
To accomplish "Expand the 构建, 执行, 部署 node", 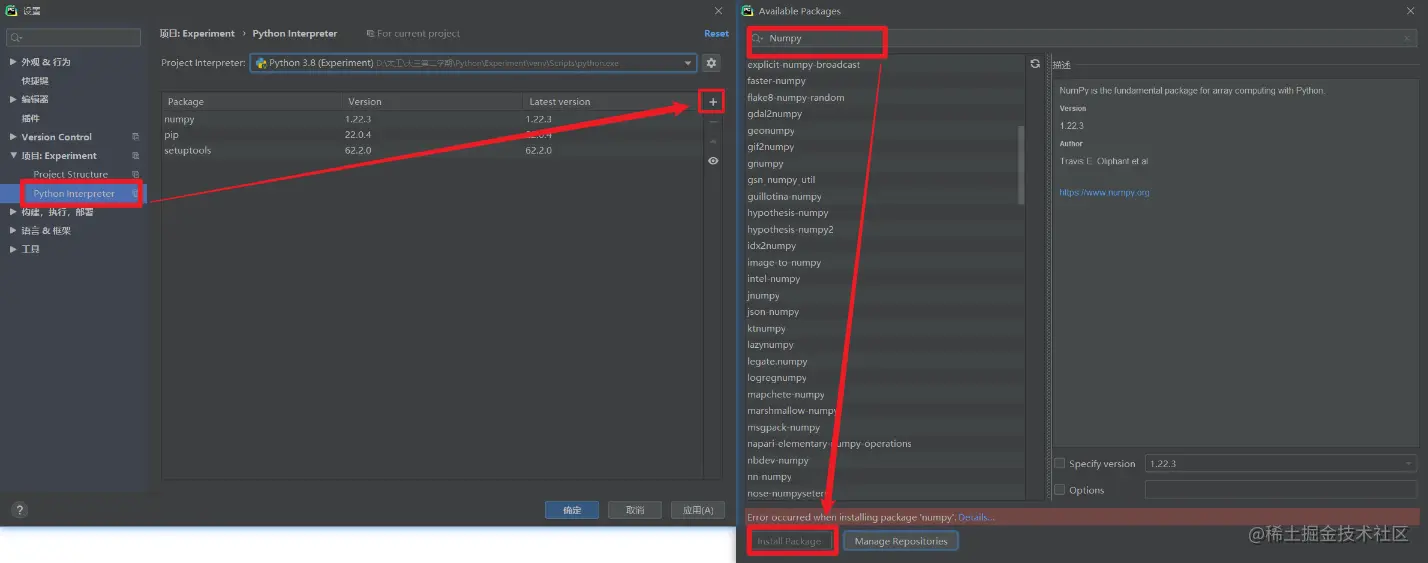I will 13,212.
